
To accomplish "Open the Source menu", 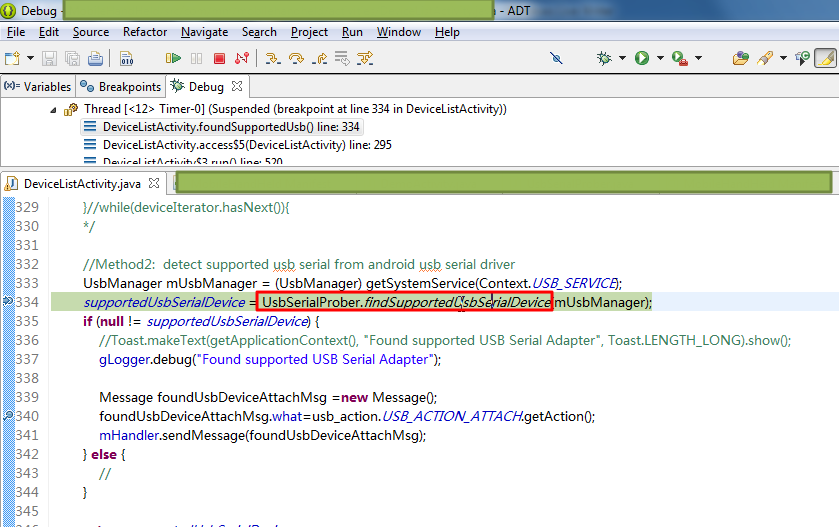I will (91, 32).
